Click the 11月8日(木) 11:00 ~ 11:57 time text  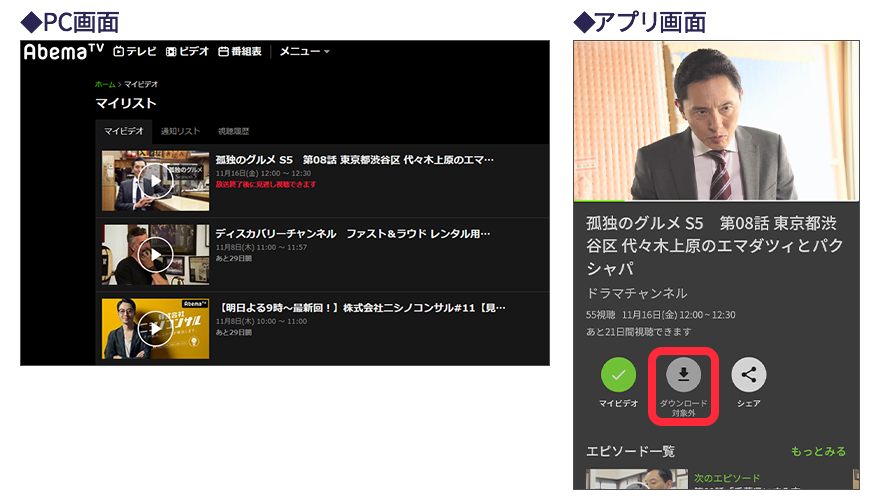(262, 247)
